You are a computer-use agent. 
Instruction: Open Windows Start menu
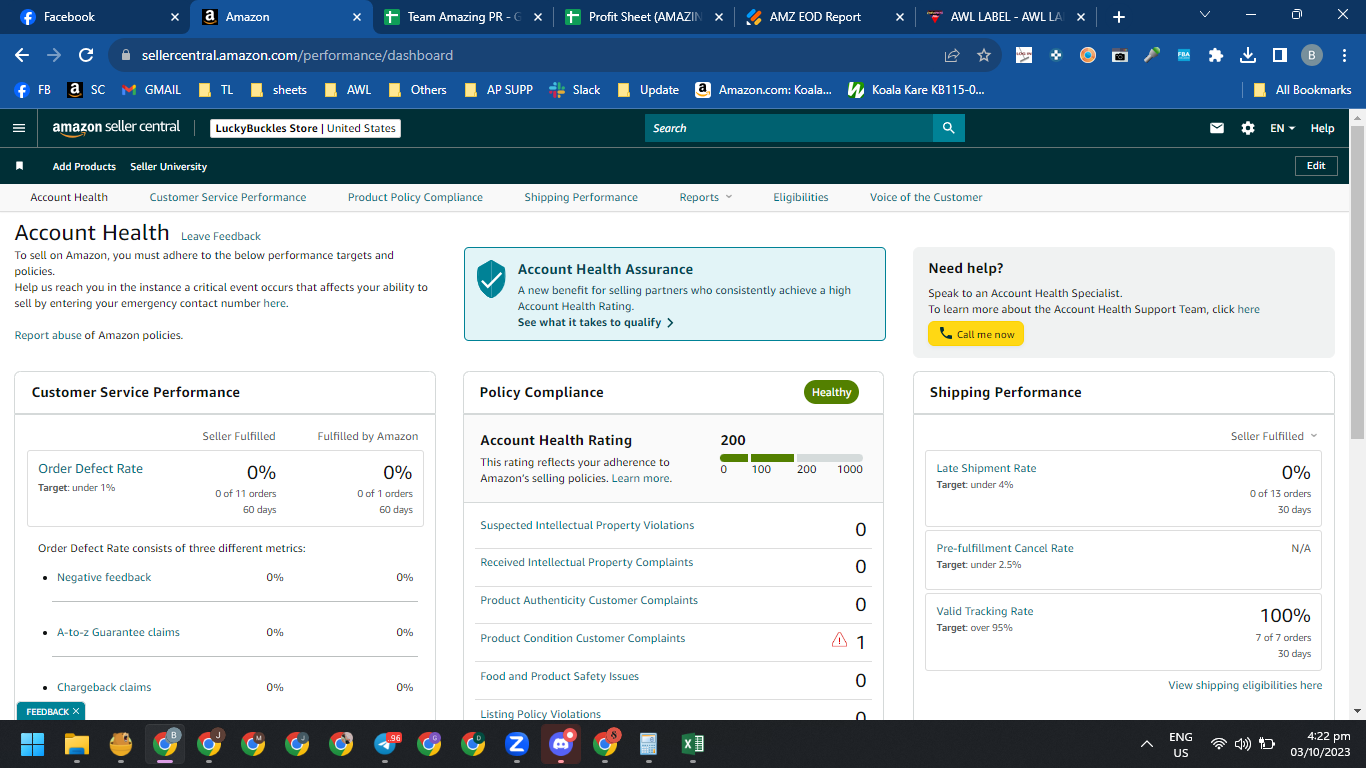(33, 744)
